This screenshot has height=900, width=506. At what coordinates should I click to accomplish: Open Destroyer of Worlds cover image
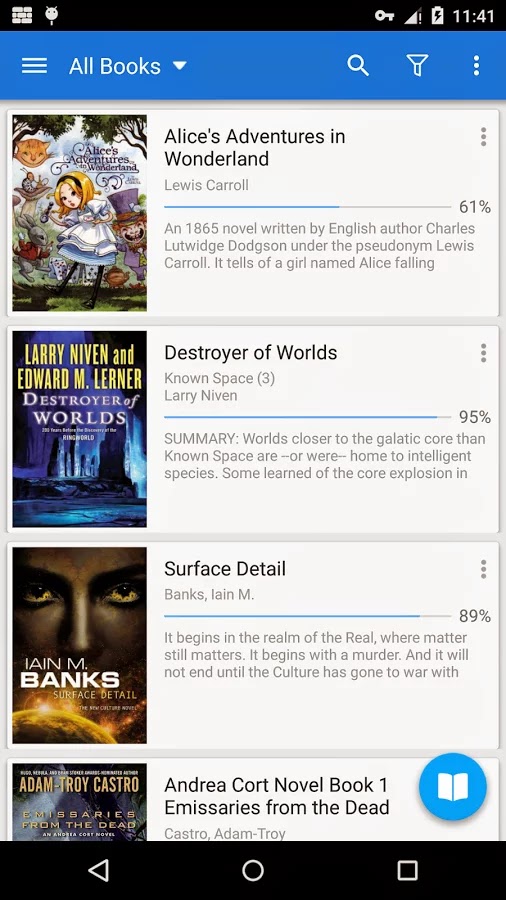coord(80,429)
